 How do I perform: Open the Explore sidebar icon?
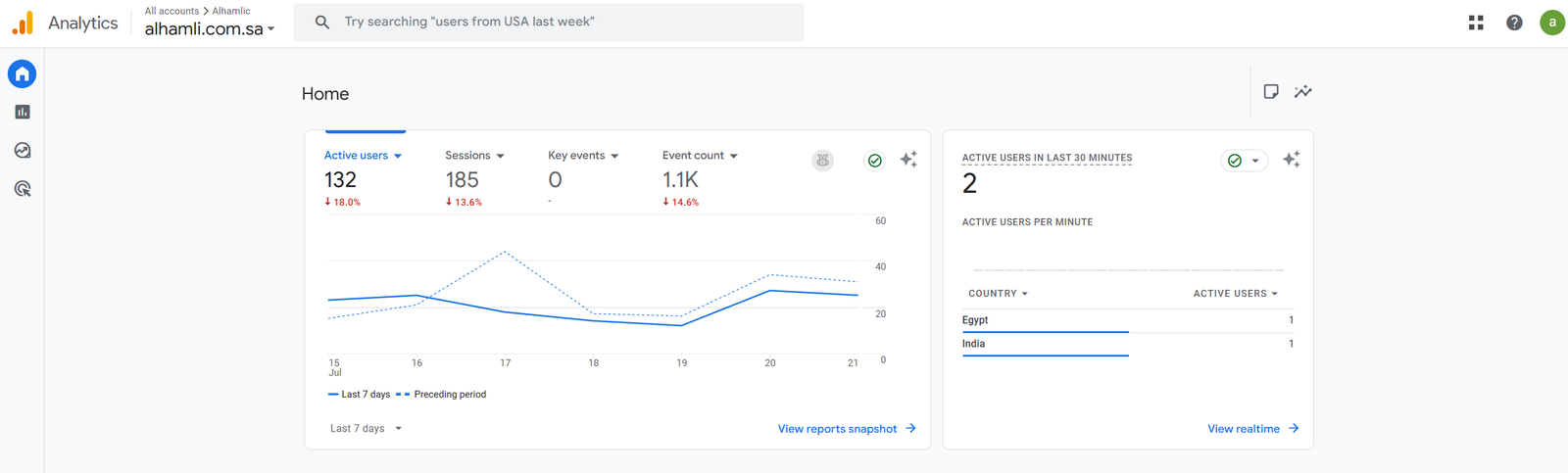(x=22, y=150)
